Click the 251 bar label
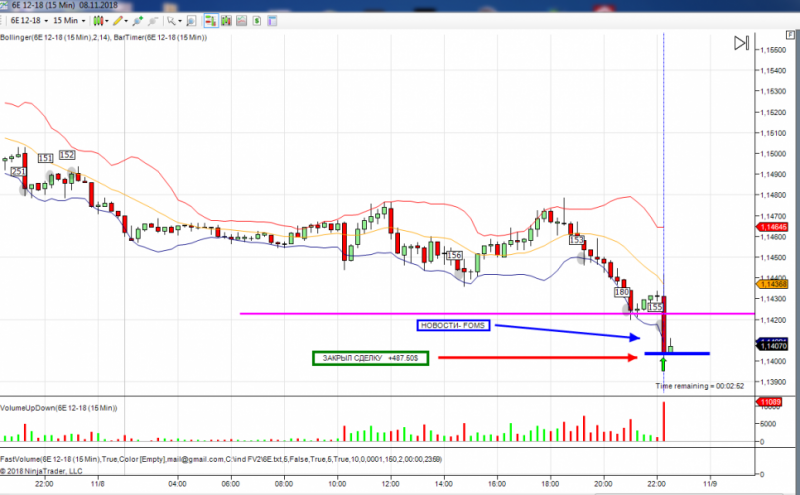The image size is (800, 495). coord(18,171)
